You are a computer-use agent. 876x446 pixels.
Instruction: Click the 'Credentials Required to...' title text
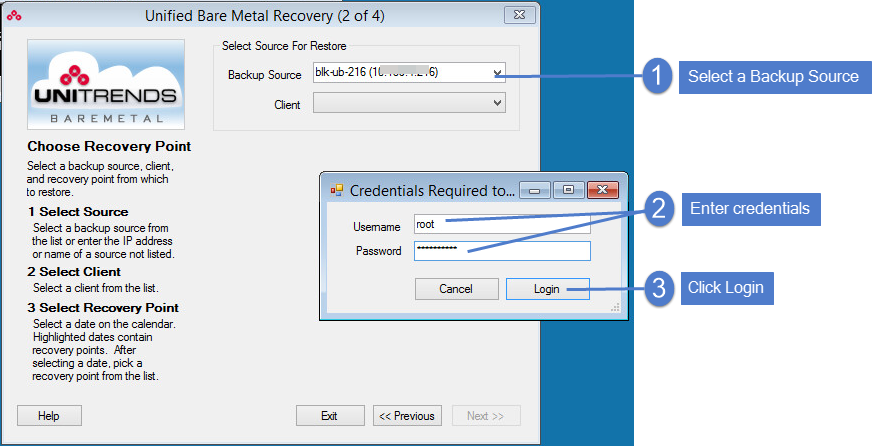[432, 191]
